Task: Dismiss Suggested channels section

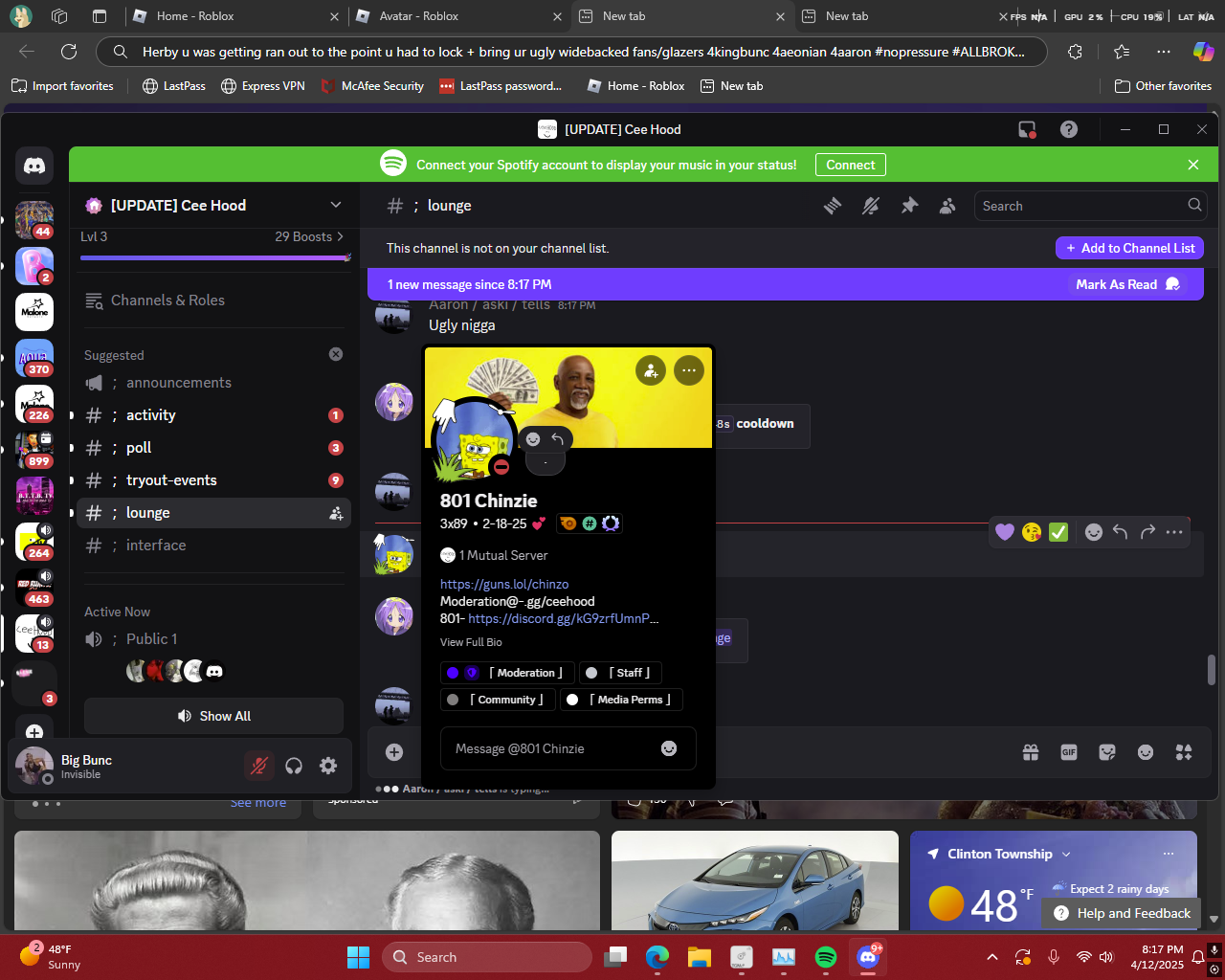Action: (x=336, y=354)
